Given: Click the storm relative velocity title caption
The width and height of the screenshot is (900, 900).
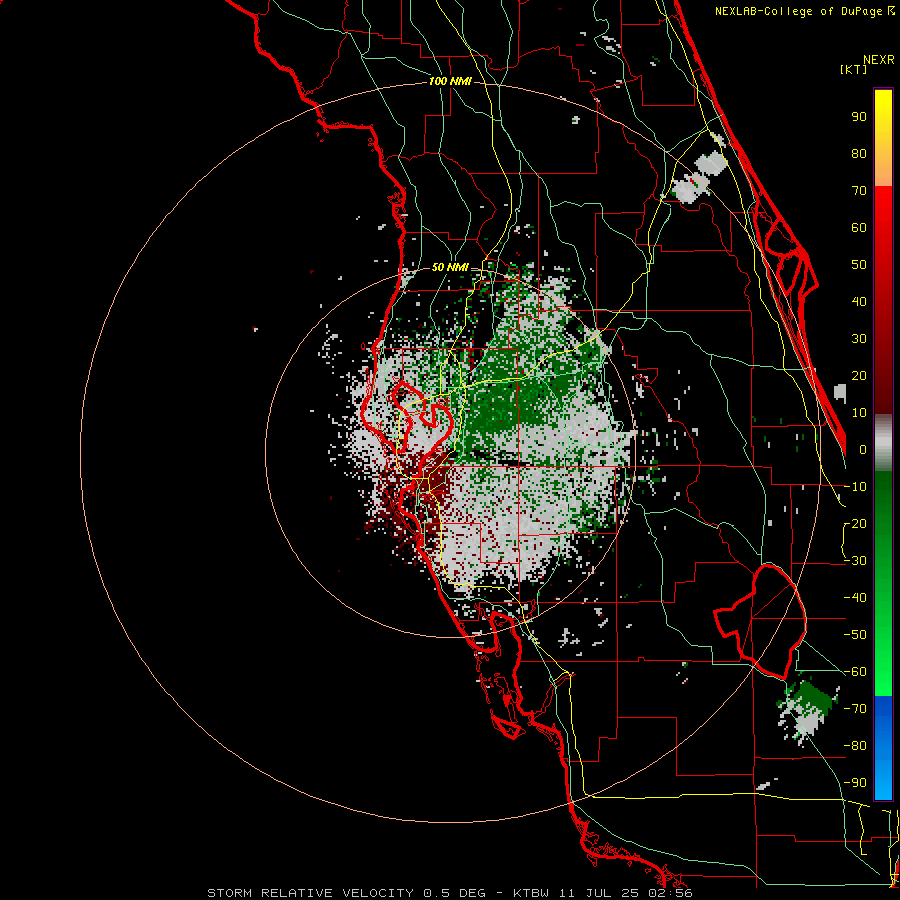Looking at the screenshot, I should pos(450,893).
